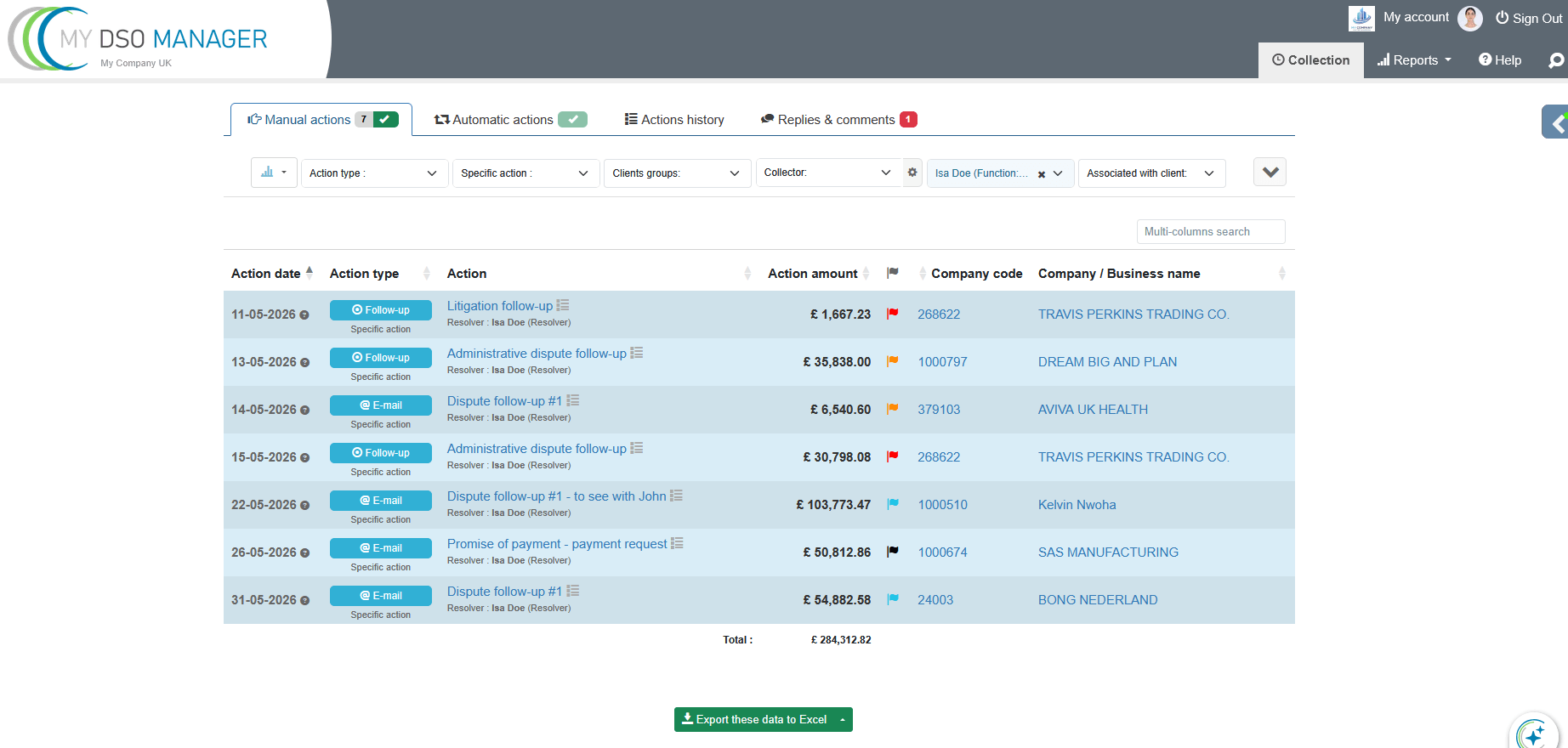Open the Specific action dropdown
This screenshot has width=1568, height=748.
tap(526, 173)
